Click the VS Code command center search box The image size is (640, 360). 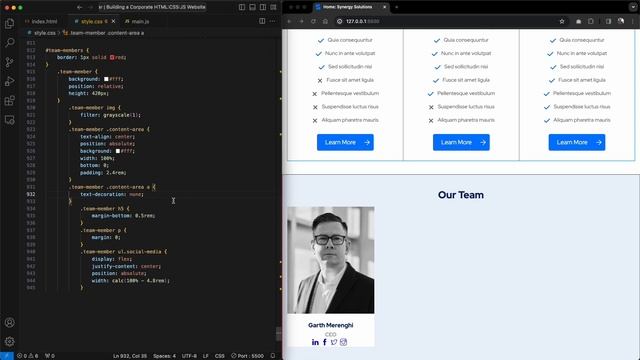[x=152, y=7]
